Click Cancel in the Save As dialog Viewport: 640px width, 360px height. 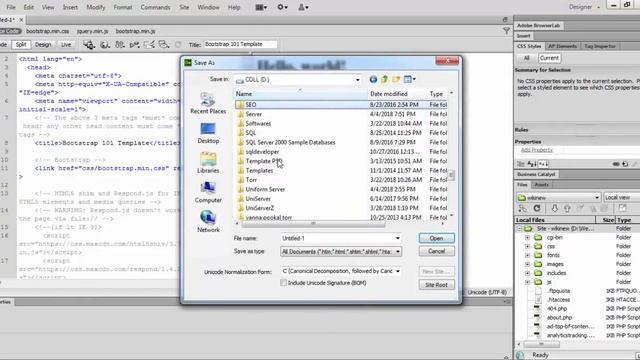click(x=436, y=251)
